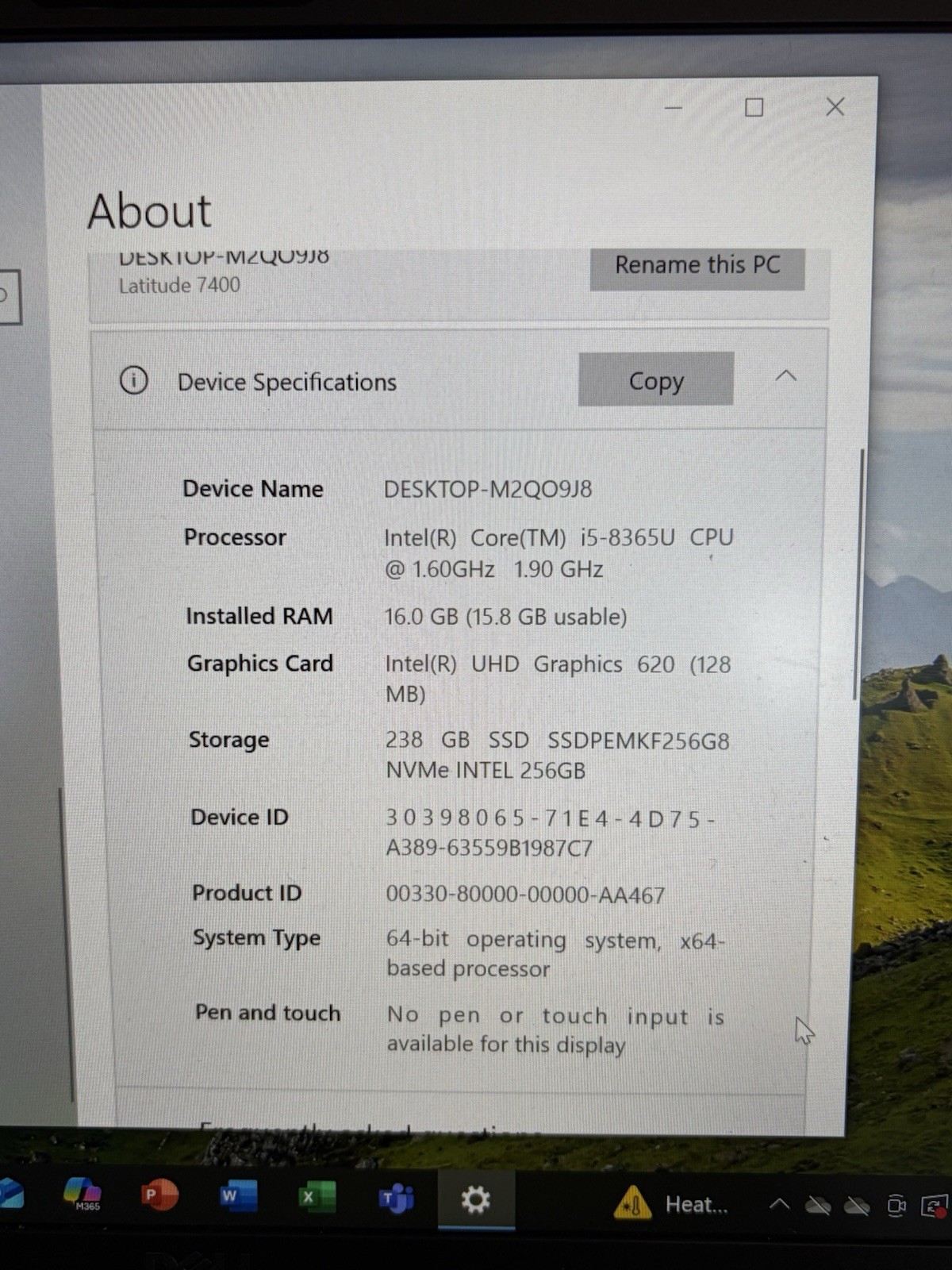This screenshot has width=952, height=1270.
Task: Click the No pen or touch input text
Action: [x=555, y=1030]
